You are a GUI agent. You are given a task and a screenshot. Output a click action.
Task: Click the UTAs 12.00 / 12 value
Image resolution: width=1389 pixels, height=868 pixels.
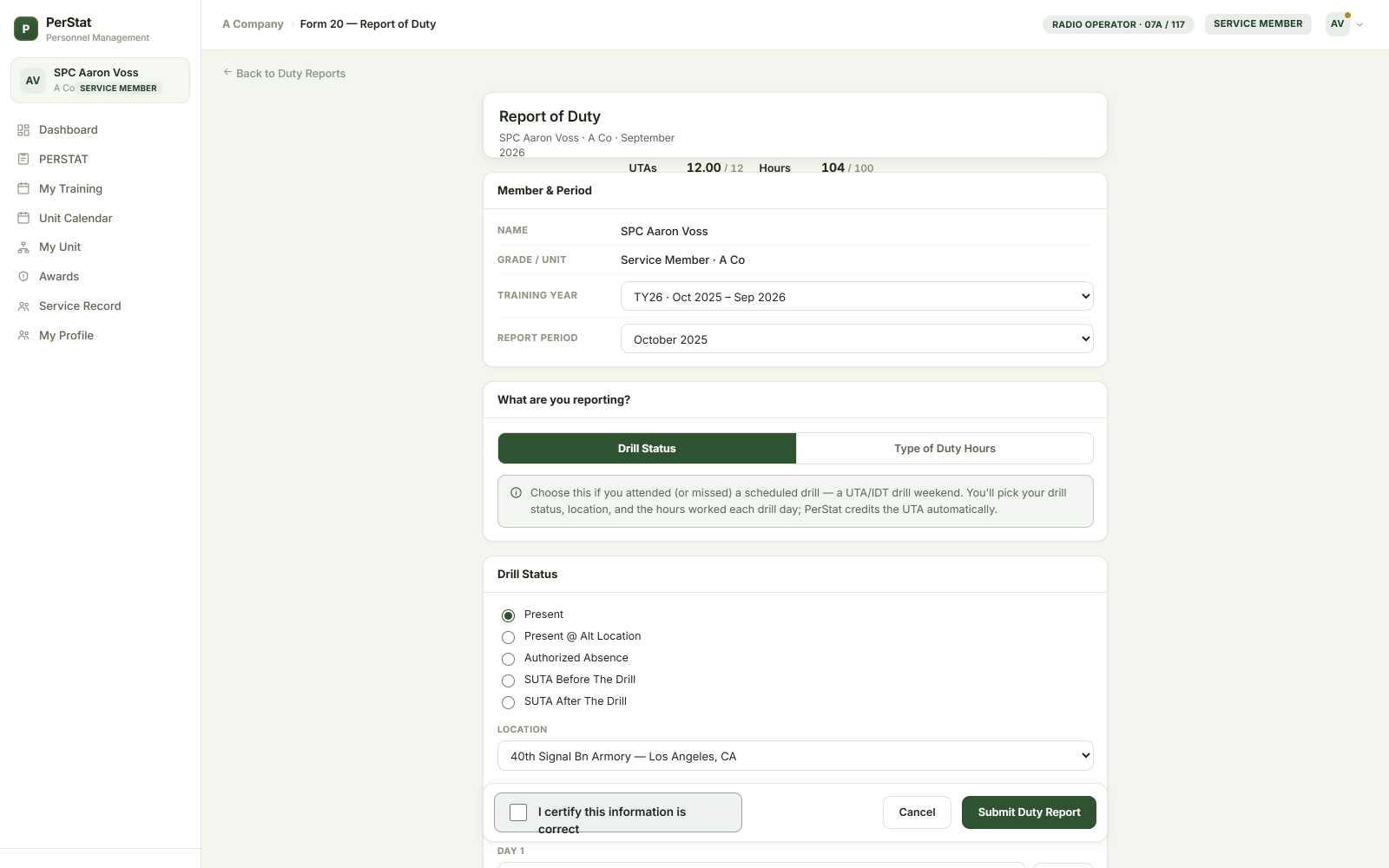pos(714,168)
